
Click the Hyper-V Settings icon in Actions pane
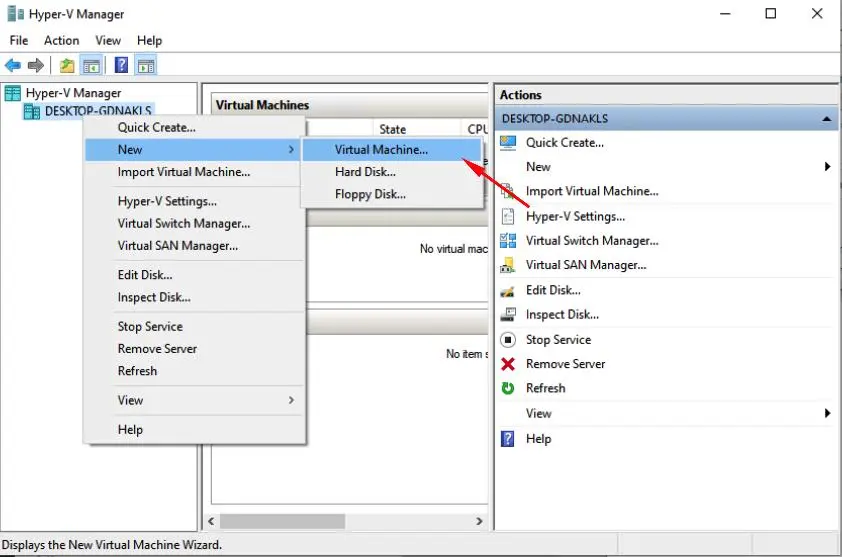coord(508,216)
